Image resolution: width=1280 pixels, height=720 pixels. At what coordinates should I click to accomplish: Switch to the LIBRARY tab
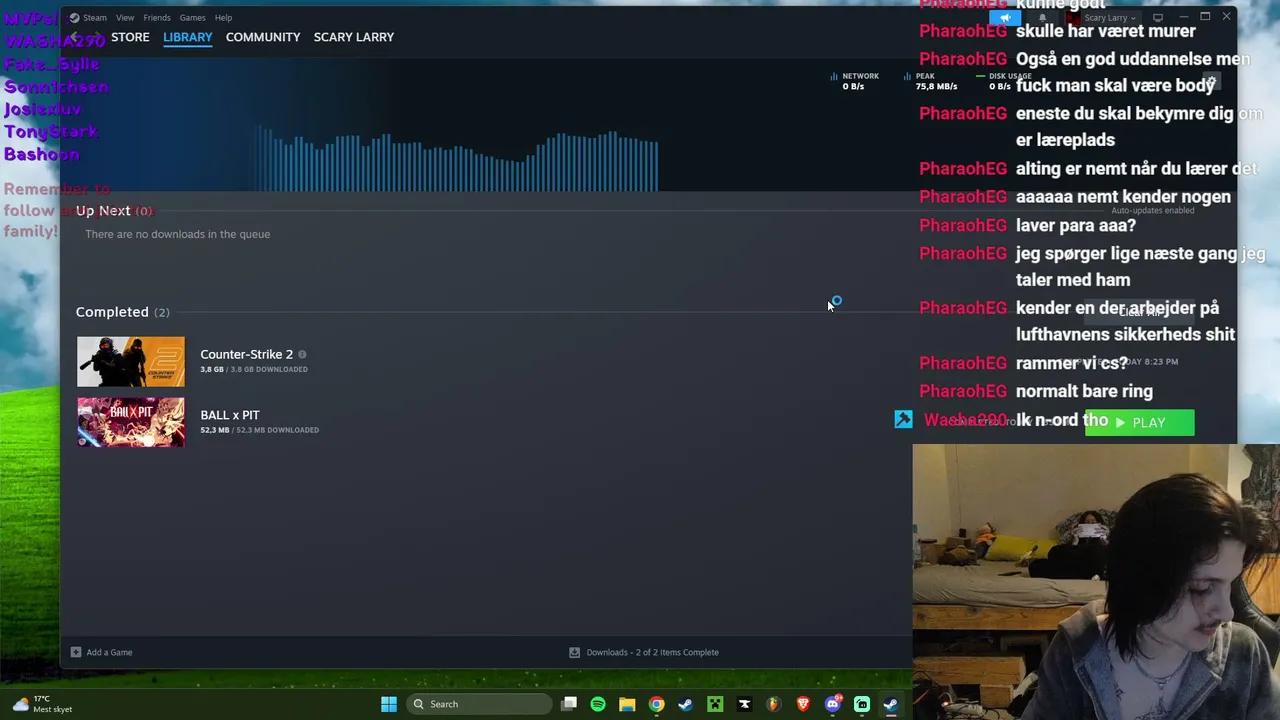click(x=188, y=37)
